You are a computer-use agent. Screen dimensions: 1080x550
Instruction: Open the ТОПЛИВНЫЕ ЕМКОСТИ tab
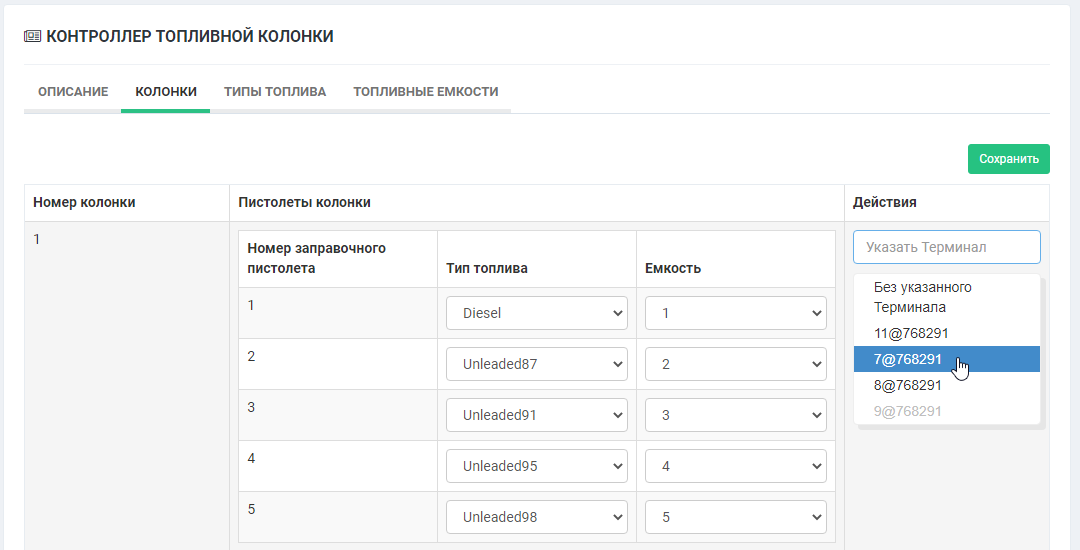click(x=425, y=92)
